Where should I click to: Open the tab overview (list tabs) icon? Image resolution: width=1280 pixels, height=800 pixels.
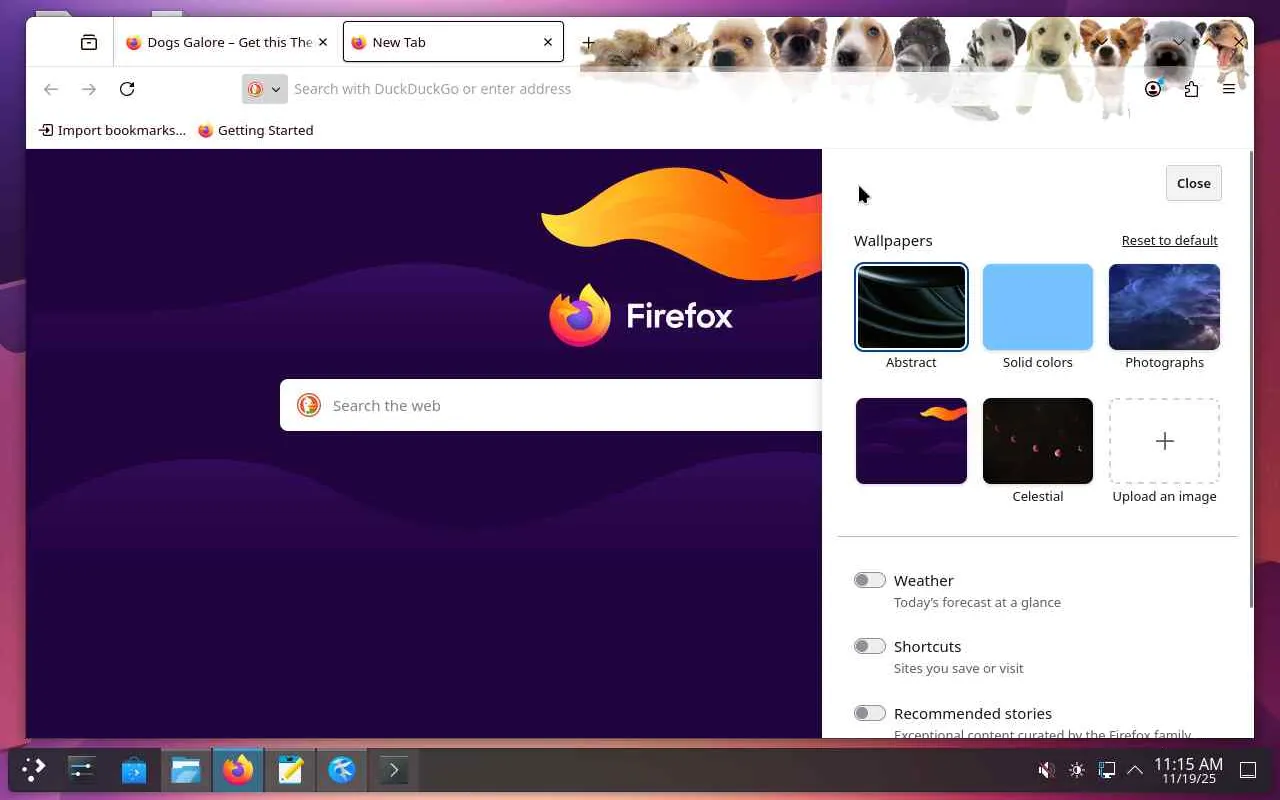click(x=89, y=42)
